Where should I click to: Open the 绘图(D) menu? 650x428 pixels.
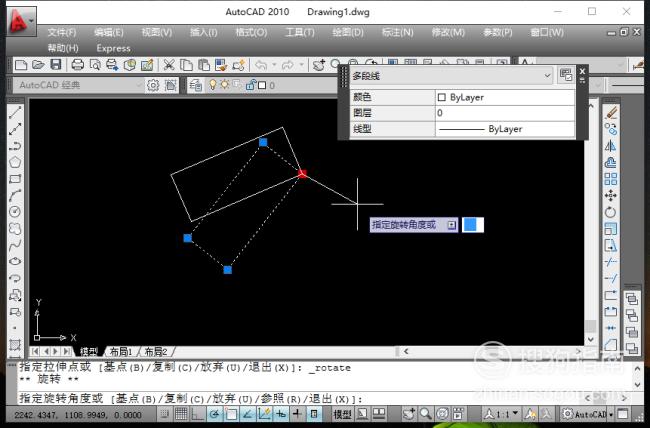click(348, 32)
